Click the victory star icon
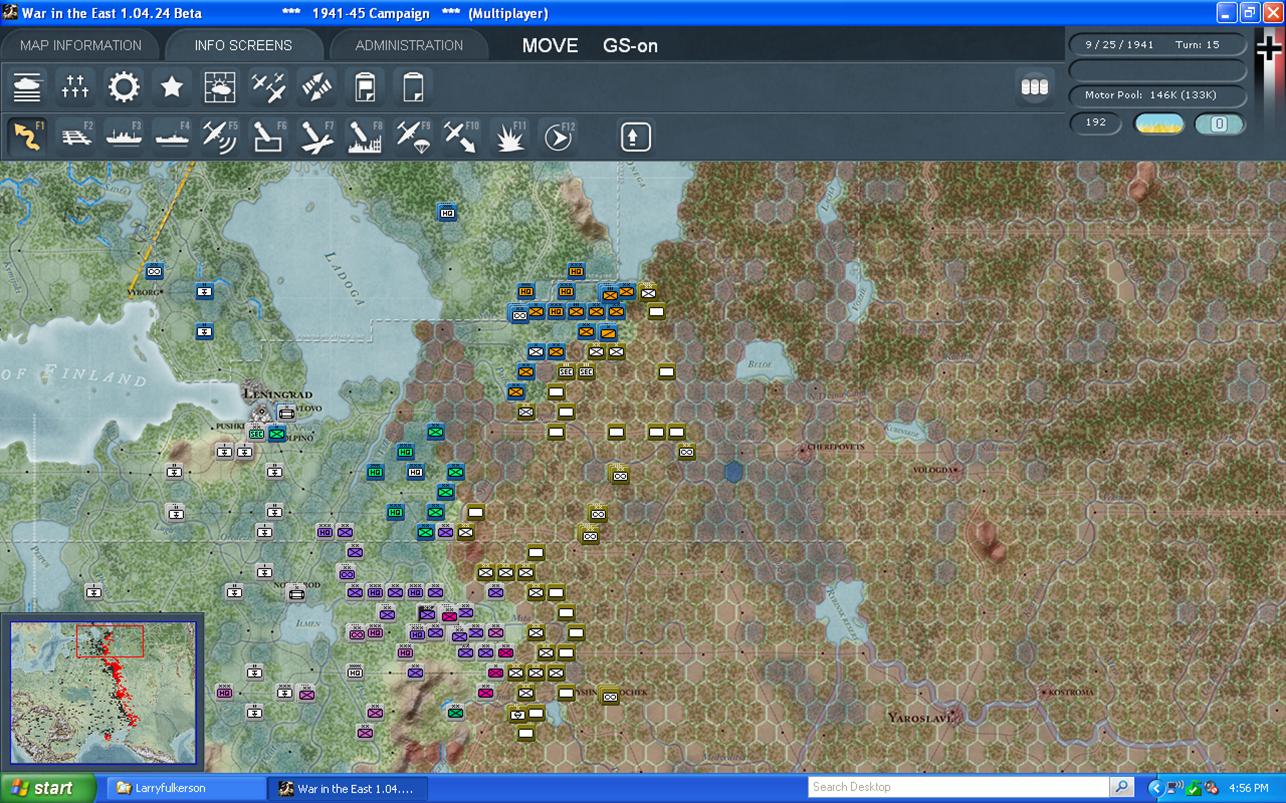Image resolution: width=1286 pixels, height=803 pixels. [172, 88]
